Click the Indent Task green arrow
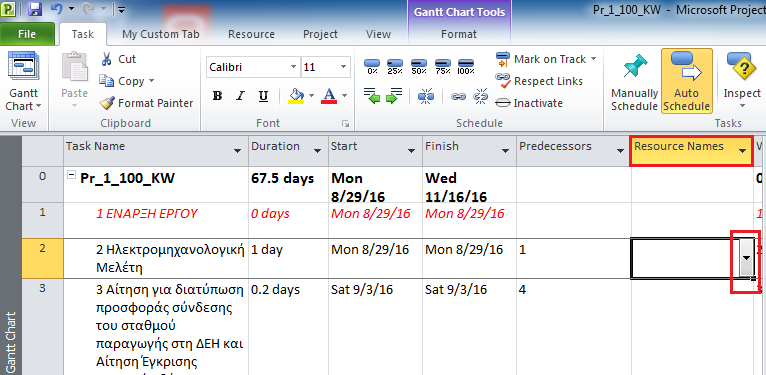 coord(394,95)
